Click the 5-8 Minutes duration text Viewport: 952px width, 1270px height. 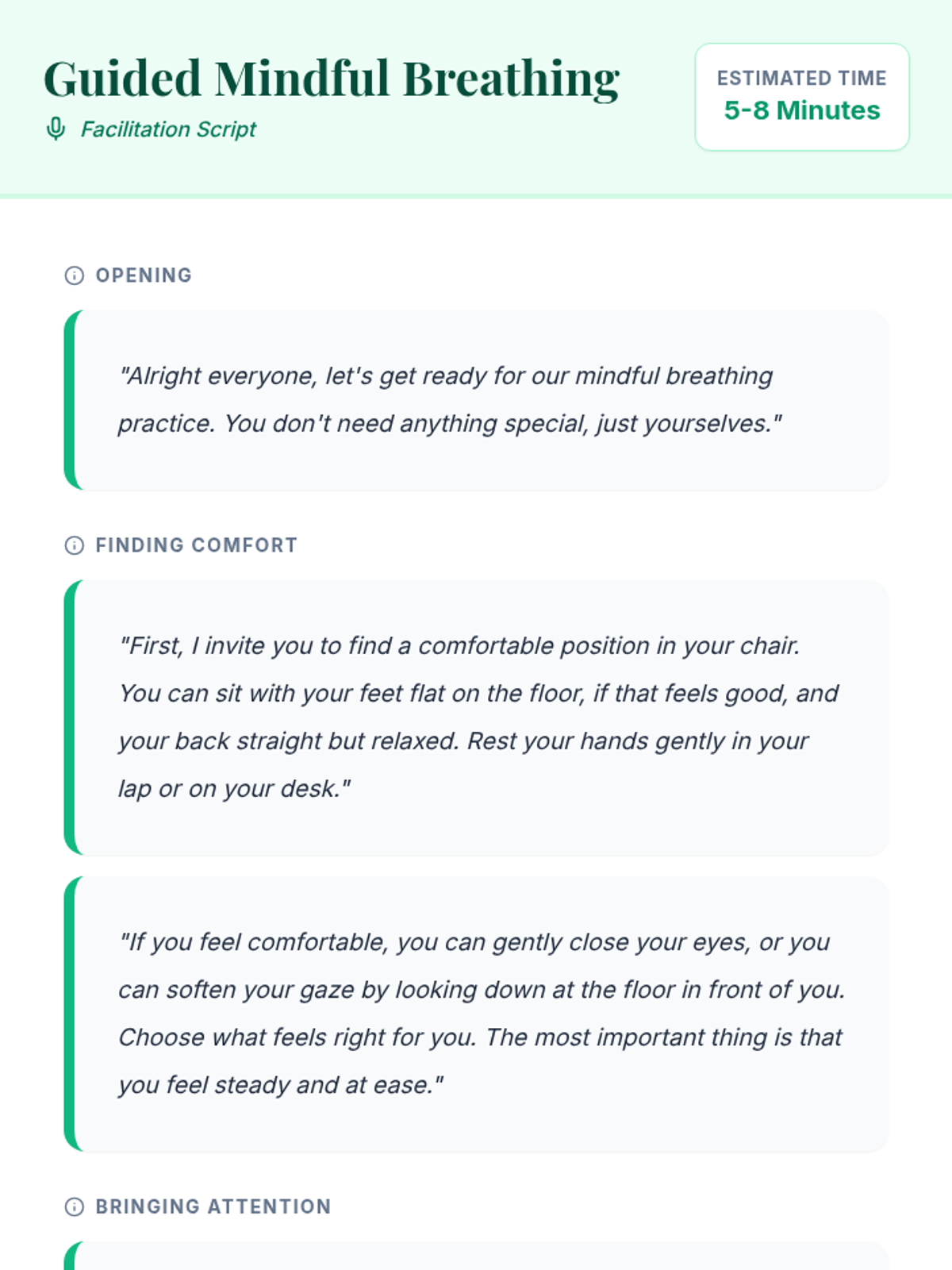[802, 110]
